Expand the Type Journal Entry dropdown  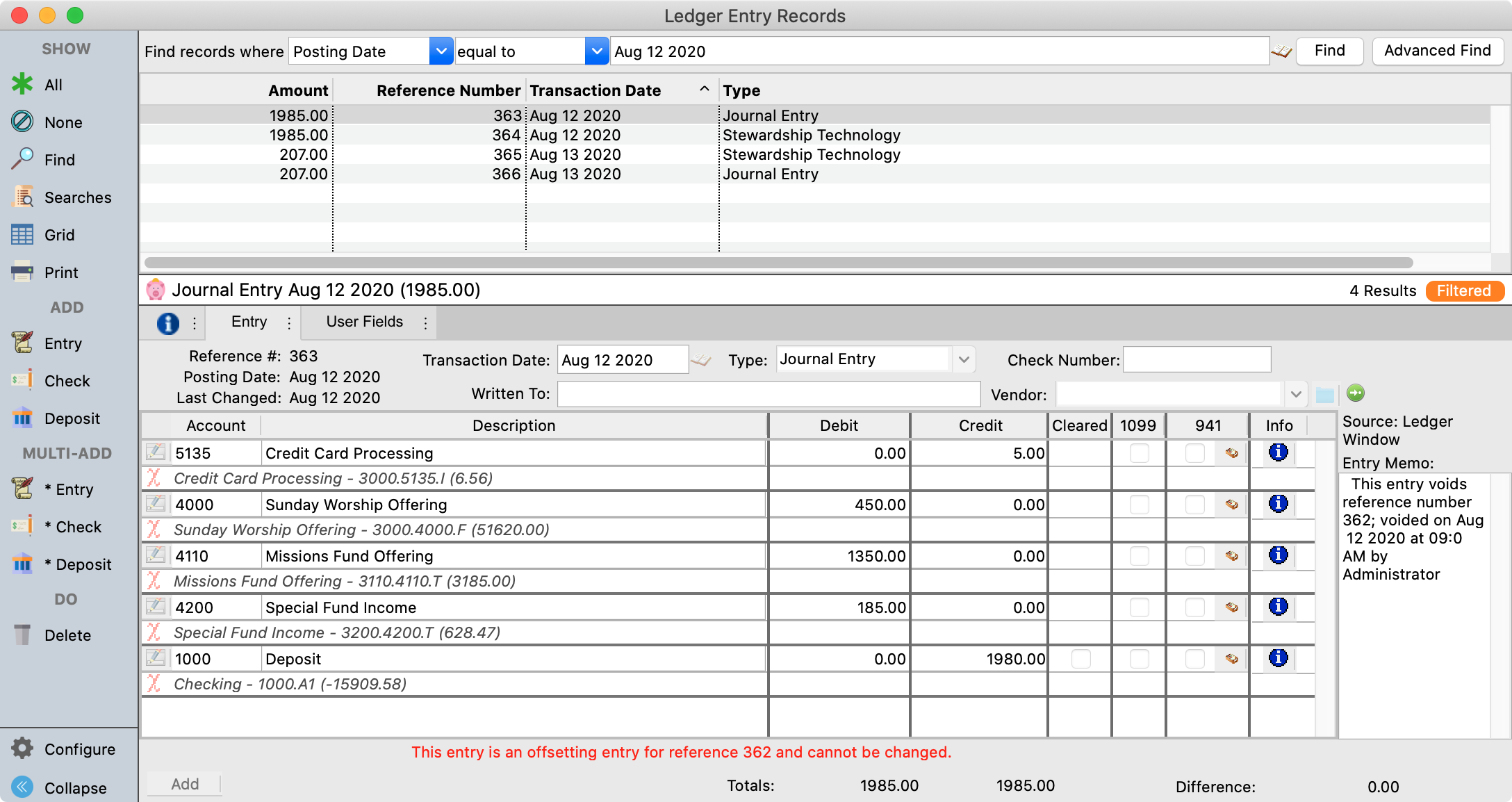(x=963, y=359)
